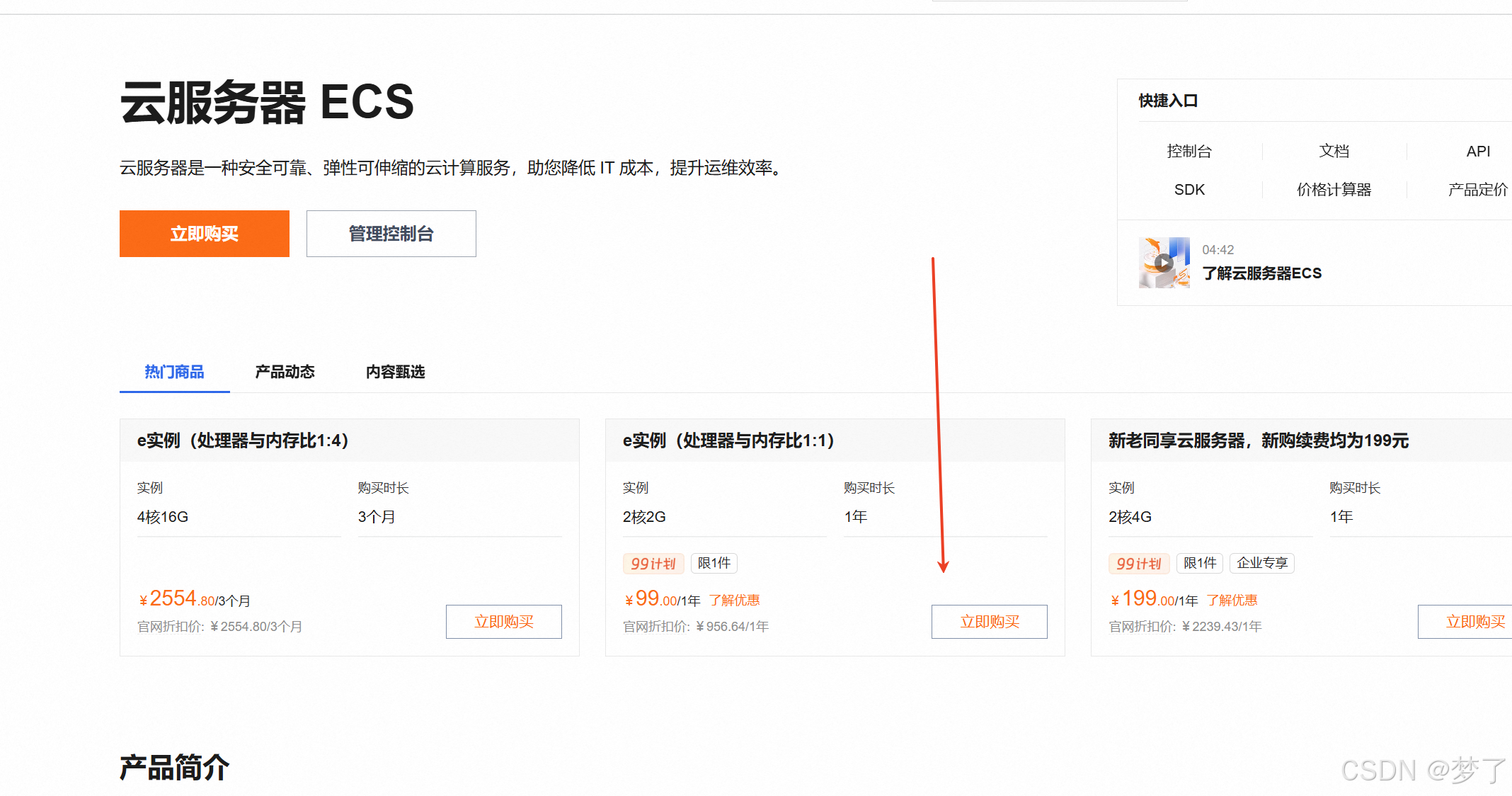The width and height of the screenshot is (1512, 796).
Task: Click 了解优惠 for the ¥99 plan
Action: (734, 601)
